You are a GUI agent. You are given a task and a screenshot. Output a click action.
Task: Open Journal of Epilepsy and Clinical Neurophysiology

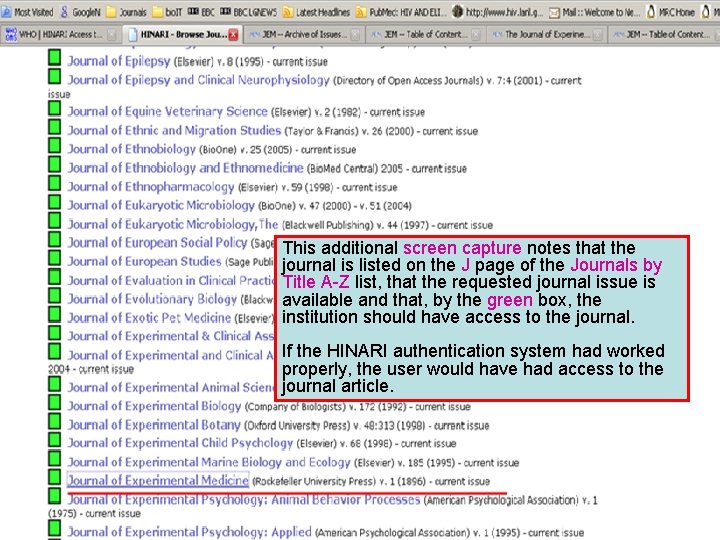(199, 80)
